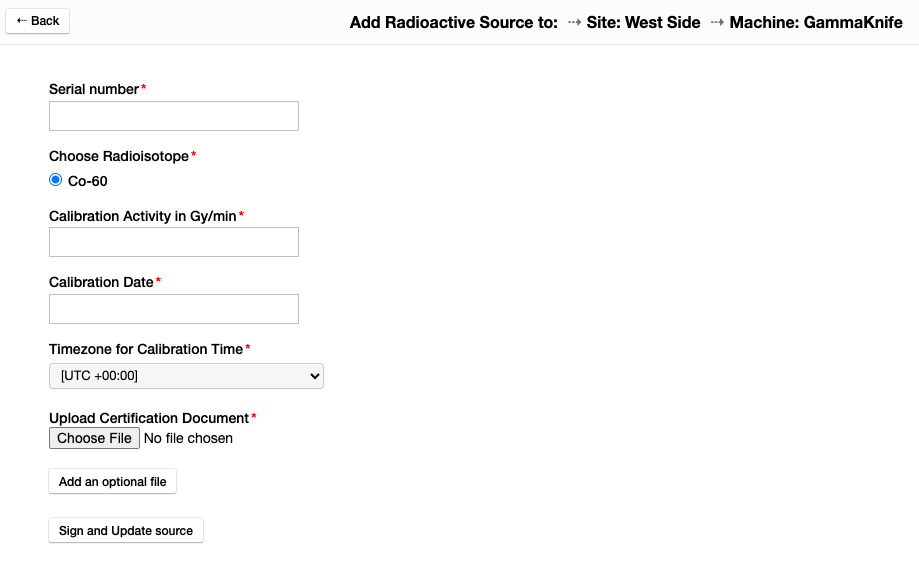The image size is (919, 561).
Task: Click the Calibration Activity in Gy/min label
Action: tap(143, 216)
